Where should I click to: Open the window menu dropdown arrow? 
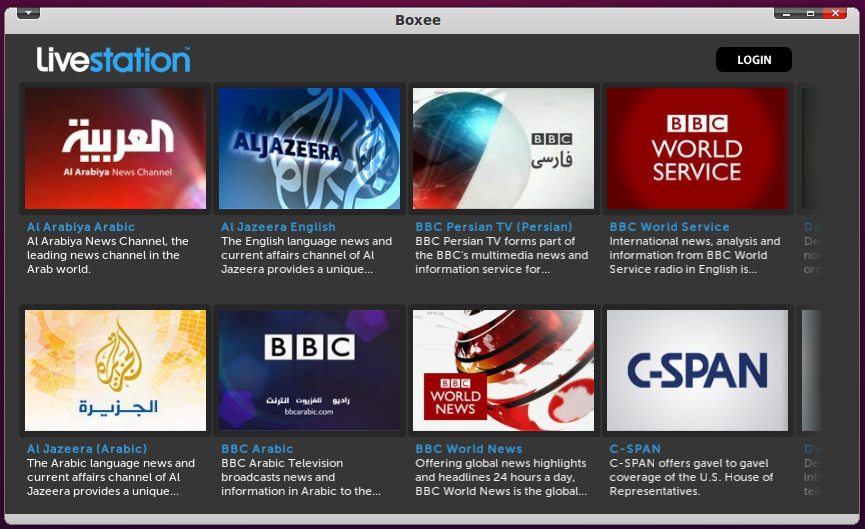pos(28,13)
